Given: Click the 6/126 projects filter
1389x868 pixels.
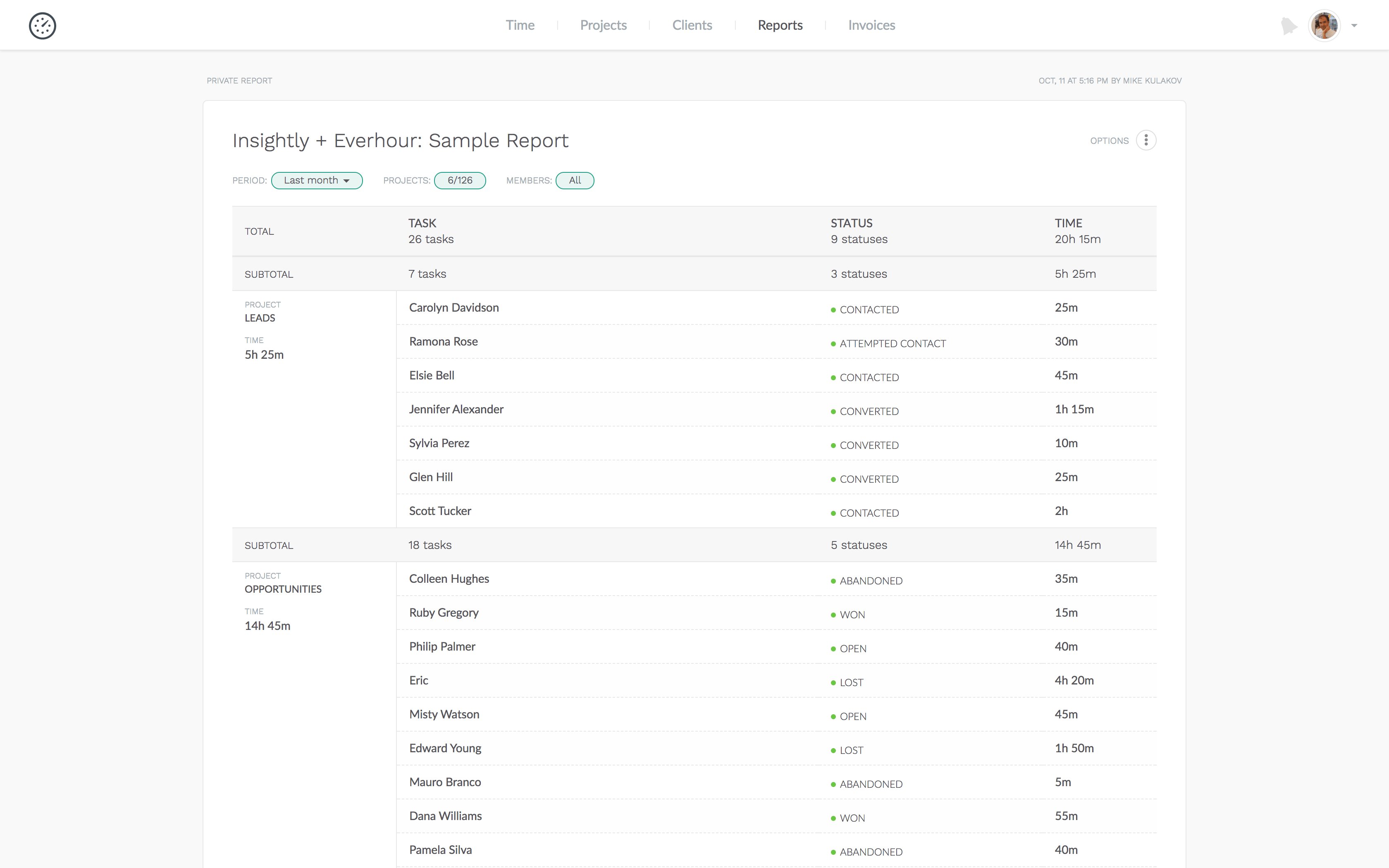Looking at the screenshot, I should coord(460,180).
